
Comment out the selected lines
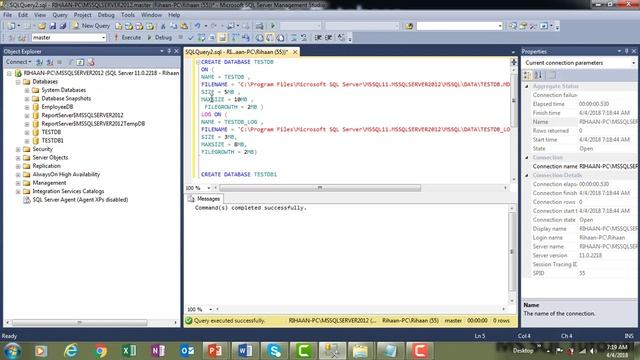[293, 38]
